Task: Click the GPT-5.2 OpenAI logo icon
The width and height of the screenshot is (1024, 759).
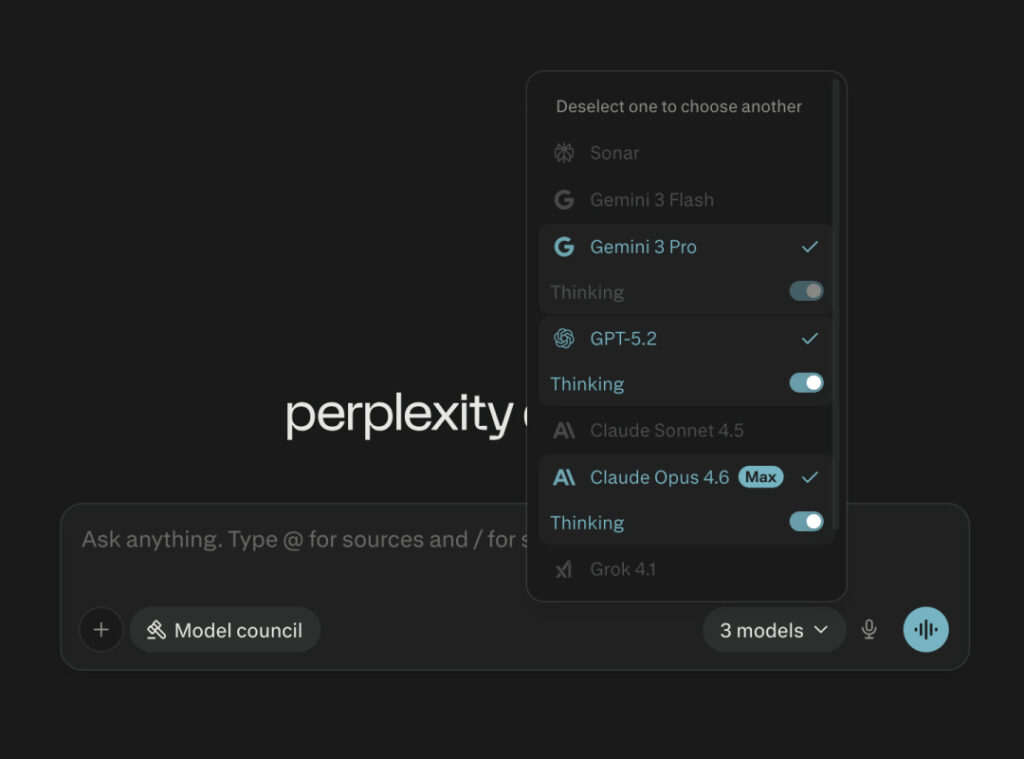Action: coord(564,339)
